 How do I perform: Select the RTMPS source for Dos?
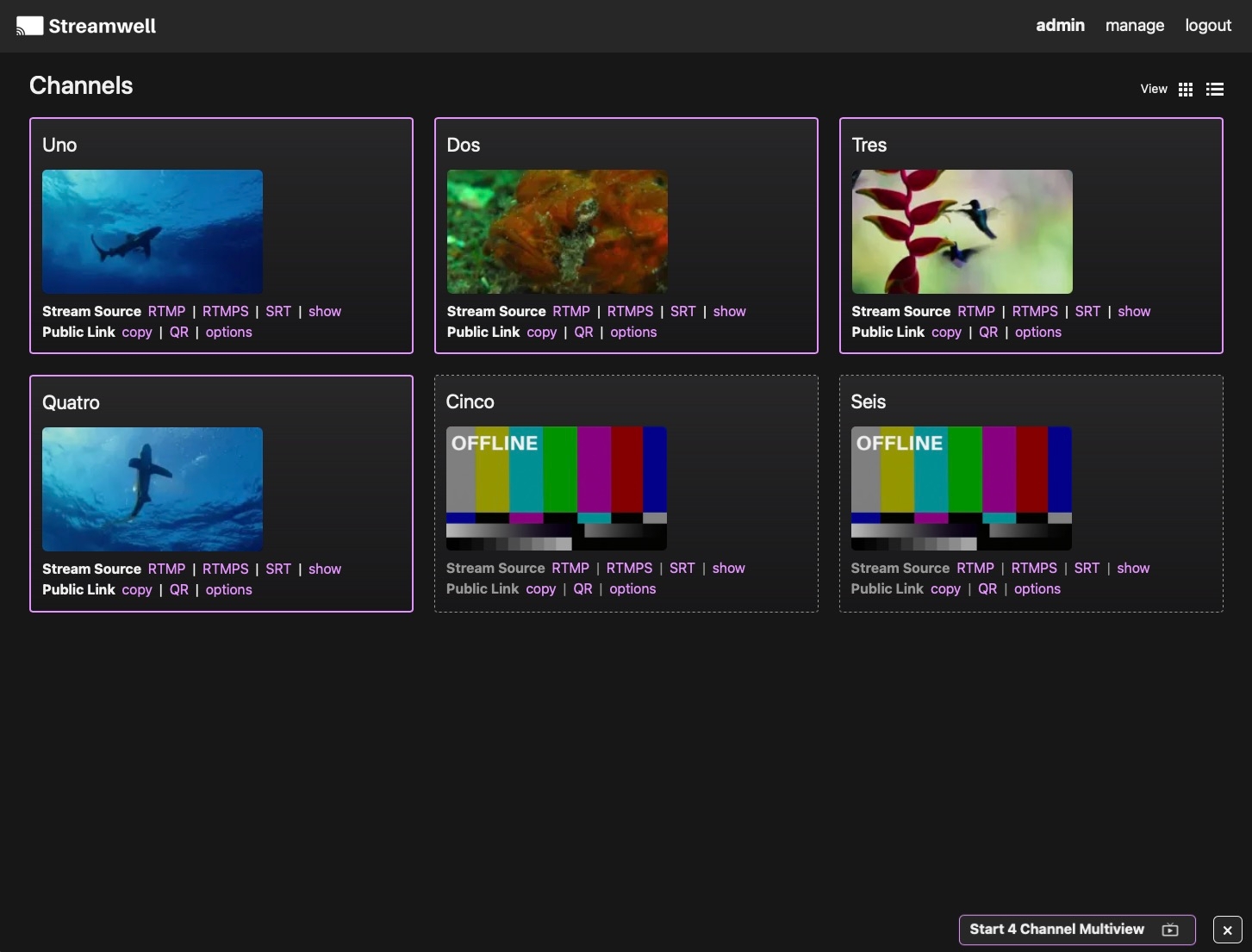[x=630, y=312]
